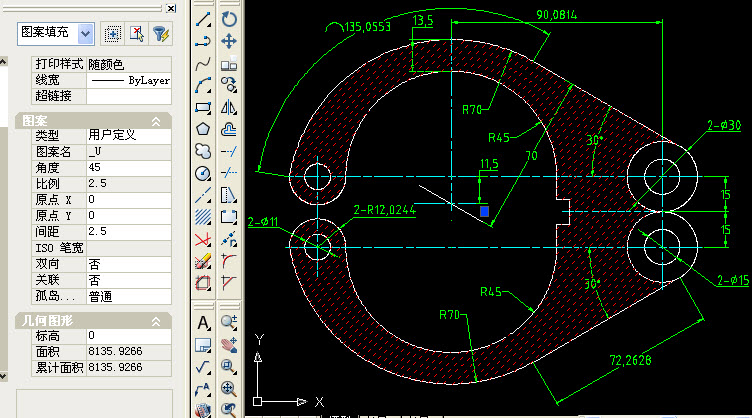The width and height of the screenshot is (752, 418).
Task: Open the 孤岛 field showing 普通
Action: [x=129, y=296]
